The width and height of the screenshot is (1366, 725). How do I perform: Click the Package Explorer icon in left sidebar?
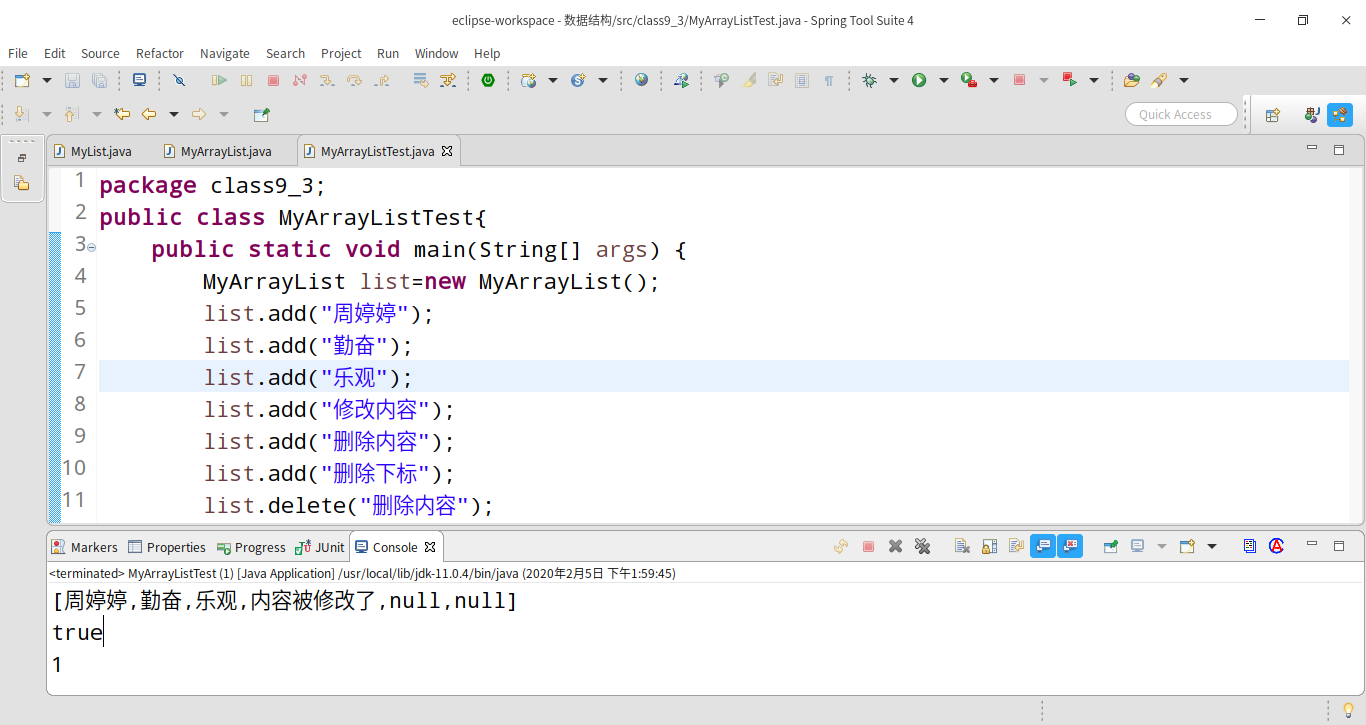22,183
